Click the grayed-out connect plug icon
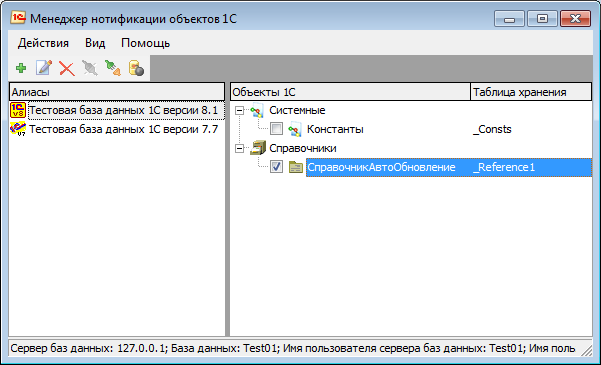This screenshot has width=601, height=365. pyautogui.click(x=90, y=68)
